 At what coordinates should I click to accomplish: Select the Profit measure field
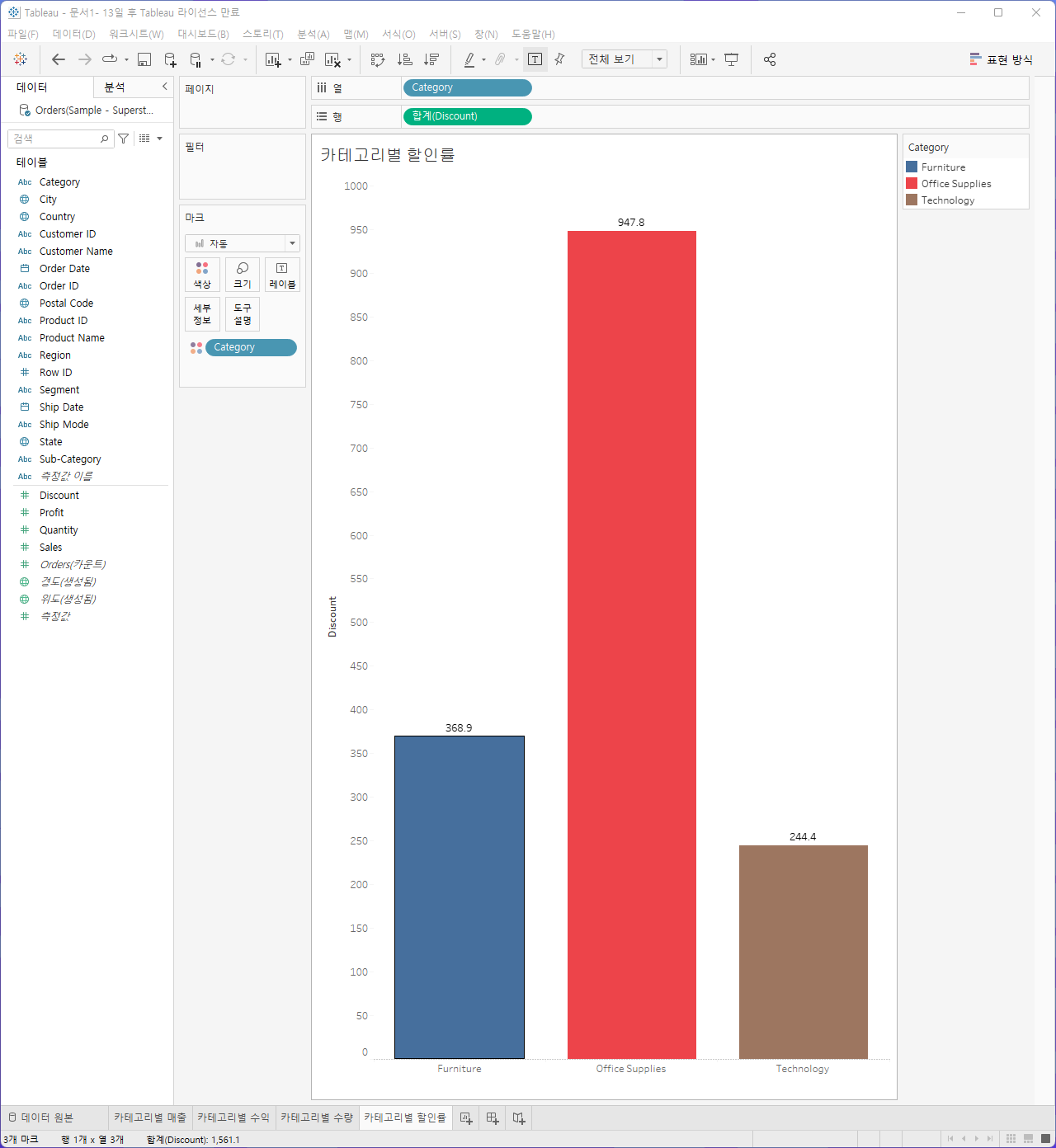click(51, 513)
